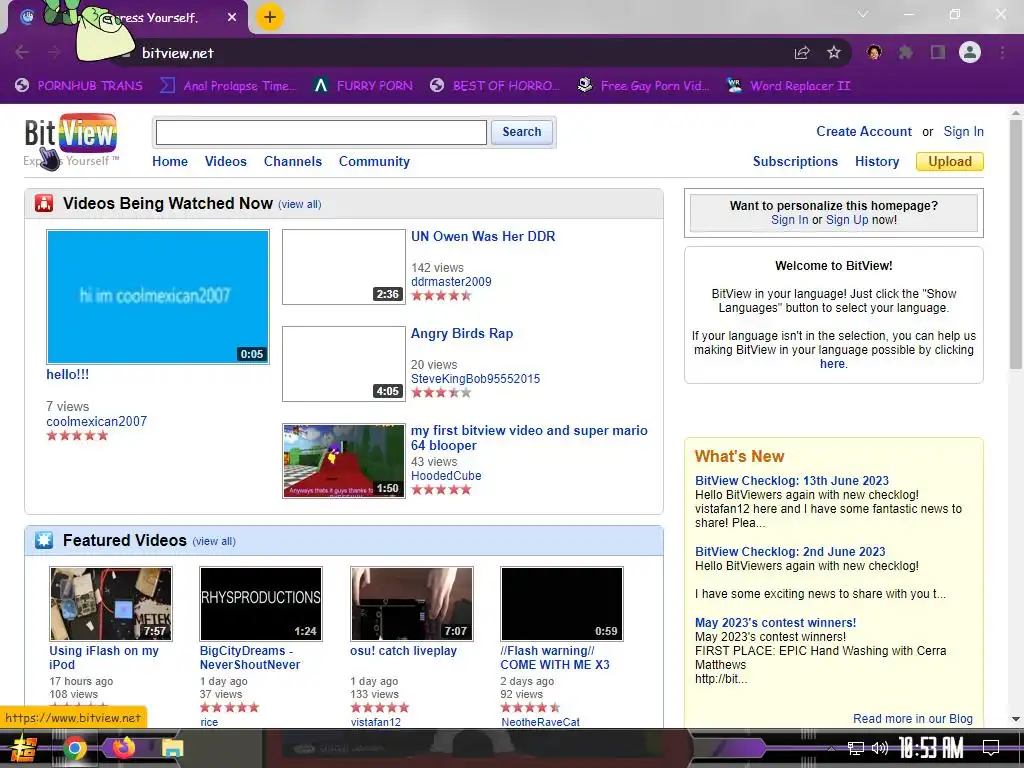Click the here link in Welcome box

coord(832,364)
